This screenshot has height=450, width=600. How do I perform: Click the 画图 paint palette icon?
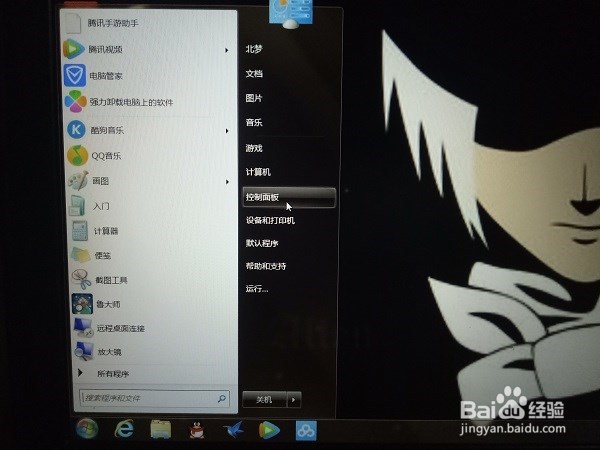78,180
